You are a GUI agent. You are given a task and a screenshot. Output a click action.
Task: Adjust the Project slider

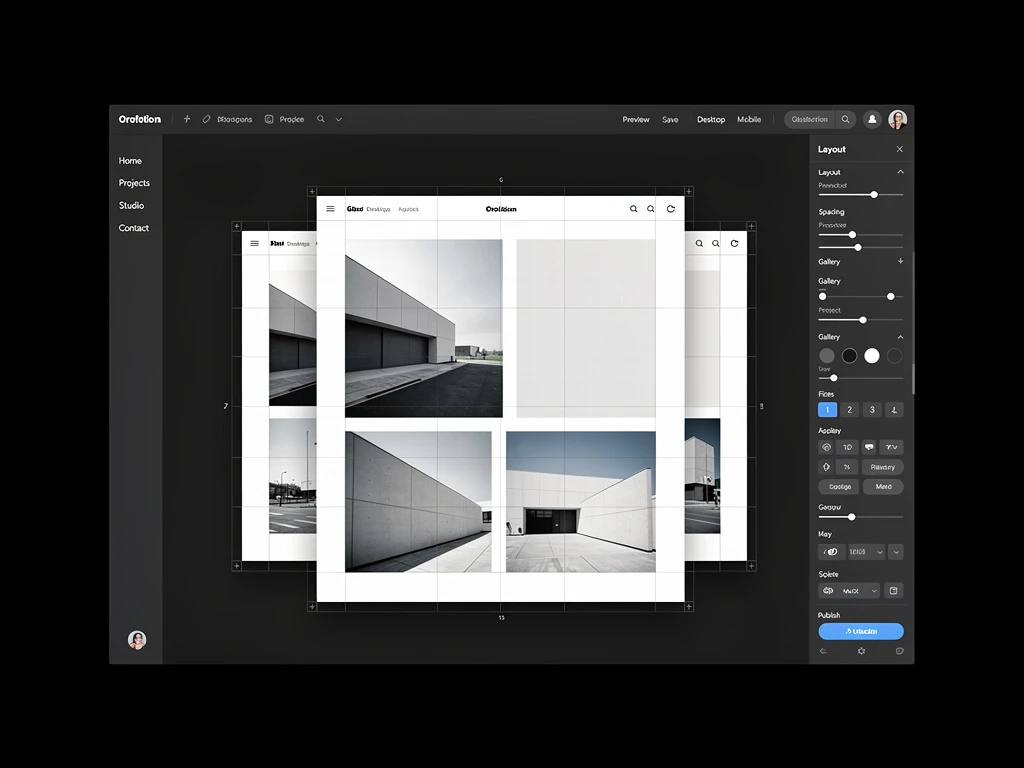pos(863,320)
